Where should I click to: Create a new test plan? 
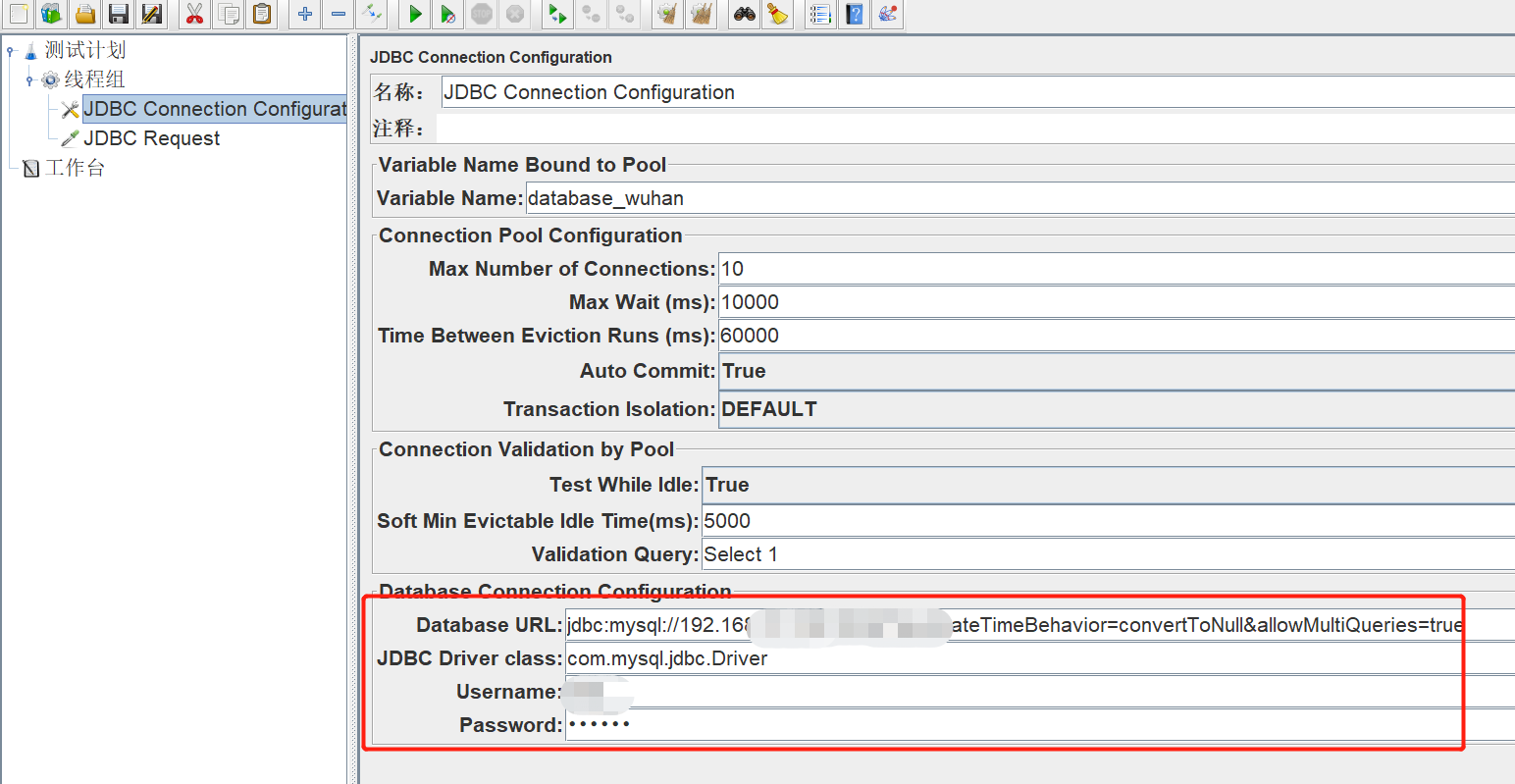pyautogui.click(x=19, y=14)
